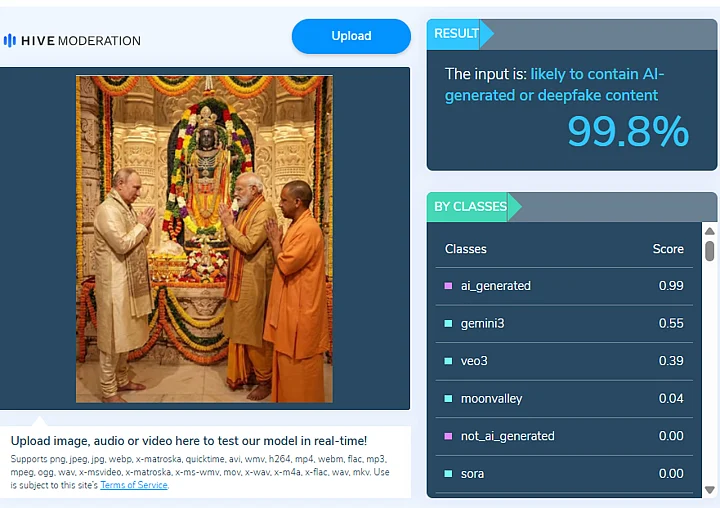Click the classes list scrollbar thumb
Image resolution: width=720 pixels, height=508 pixels.
[709, 250]
